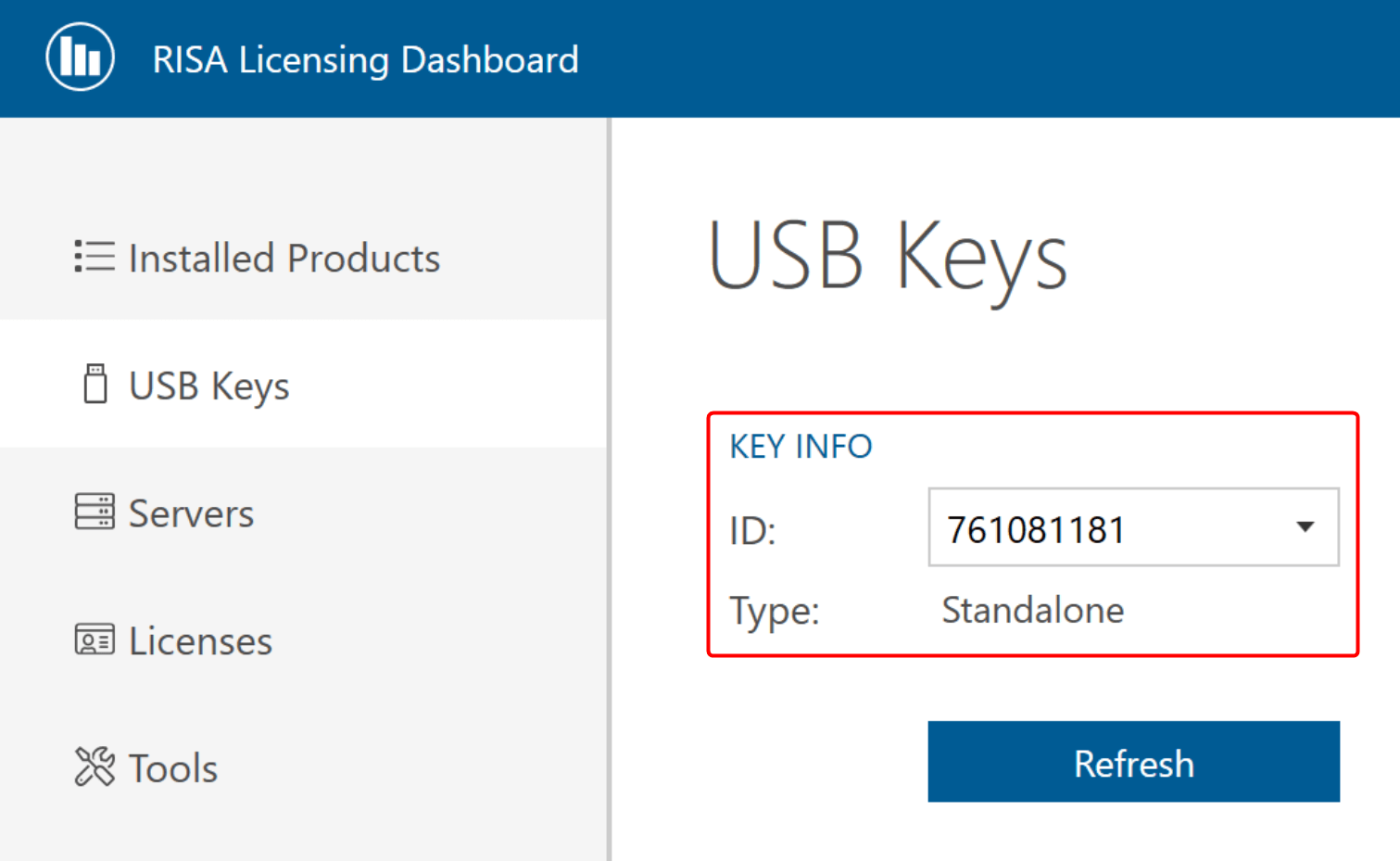The width and height of the screenshot is (1400, 861).
Task: Open the Installed Products page
Action: (x=284, y=258)
